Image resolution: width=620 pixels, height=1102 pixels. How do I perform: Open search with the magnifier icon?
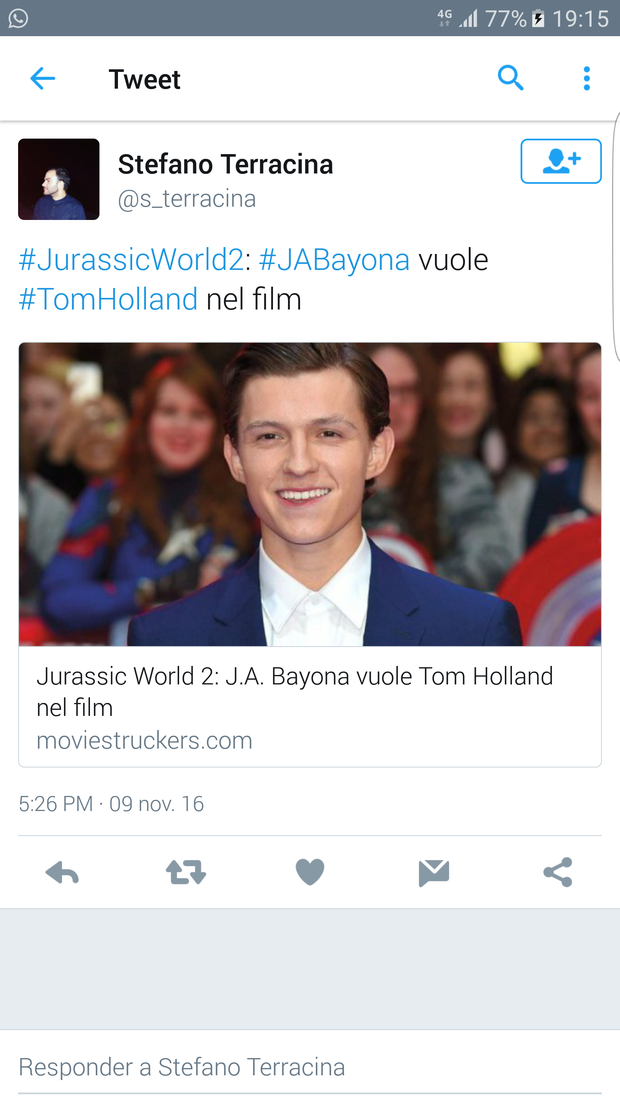510,78
